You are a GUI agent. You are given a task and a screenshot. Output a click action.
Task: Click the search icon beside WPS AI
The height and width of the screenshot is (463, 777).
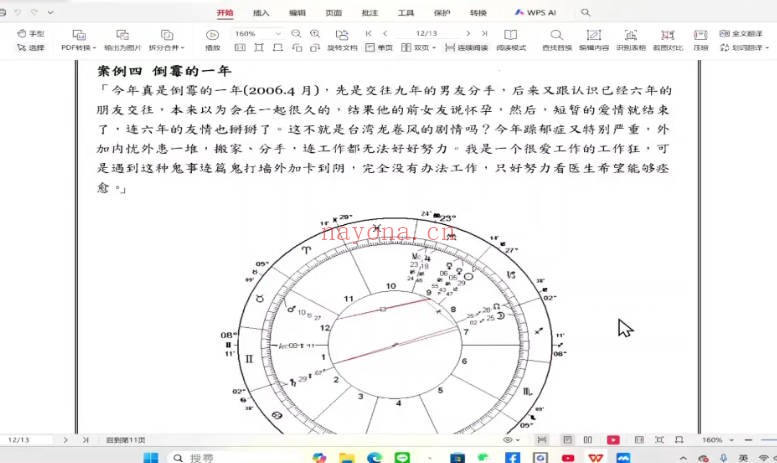[x=585, y=12]
